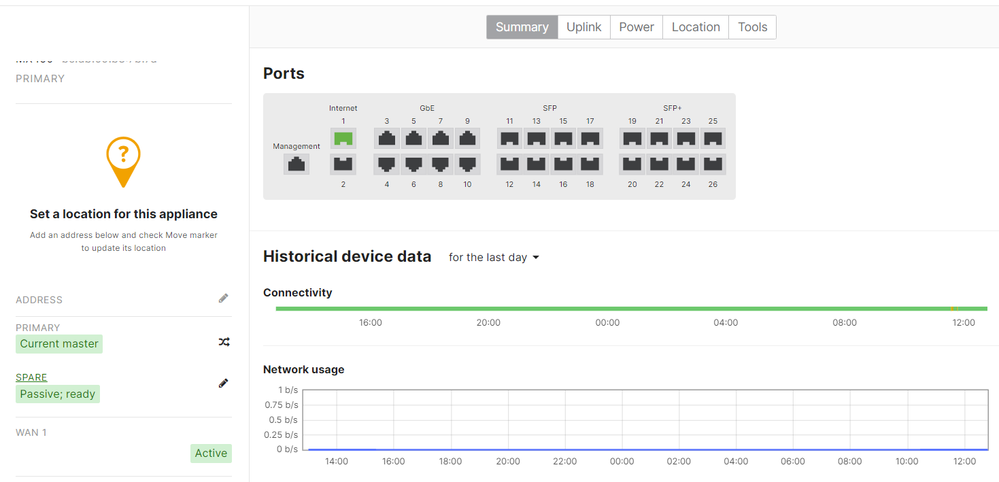Click GbE port 7 icon
Image resolution: width=999 pixels, height=482 pixels.
point(440,138)
